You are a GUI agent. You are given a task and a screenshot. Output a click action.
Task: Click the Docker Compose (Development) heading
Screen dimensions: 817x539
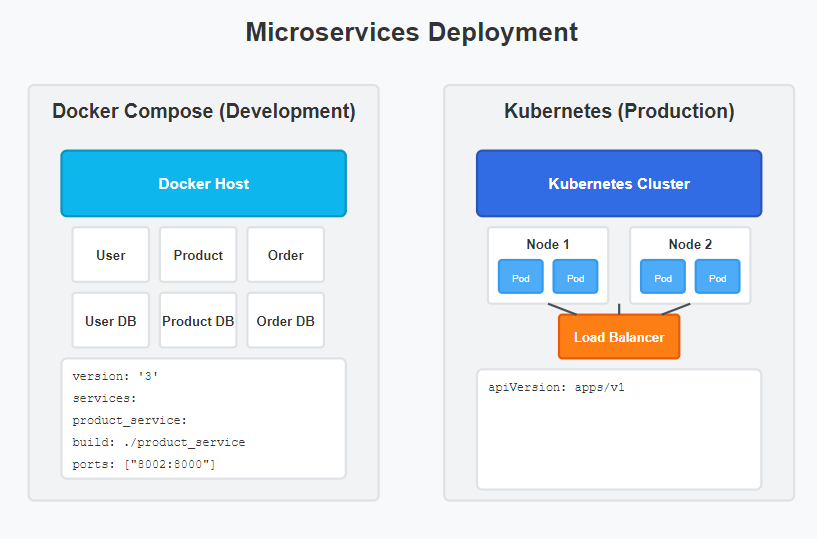(204, 111)
